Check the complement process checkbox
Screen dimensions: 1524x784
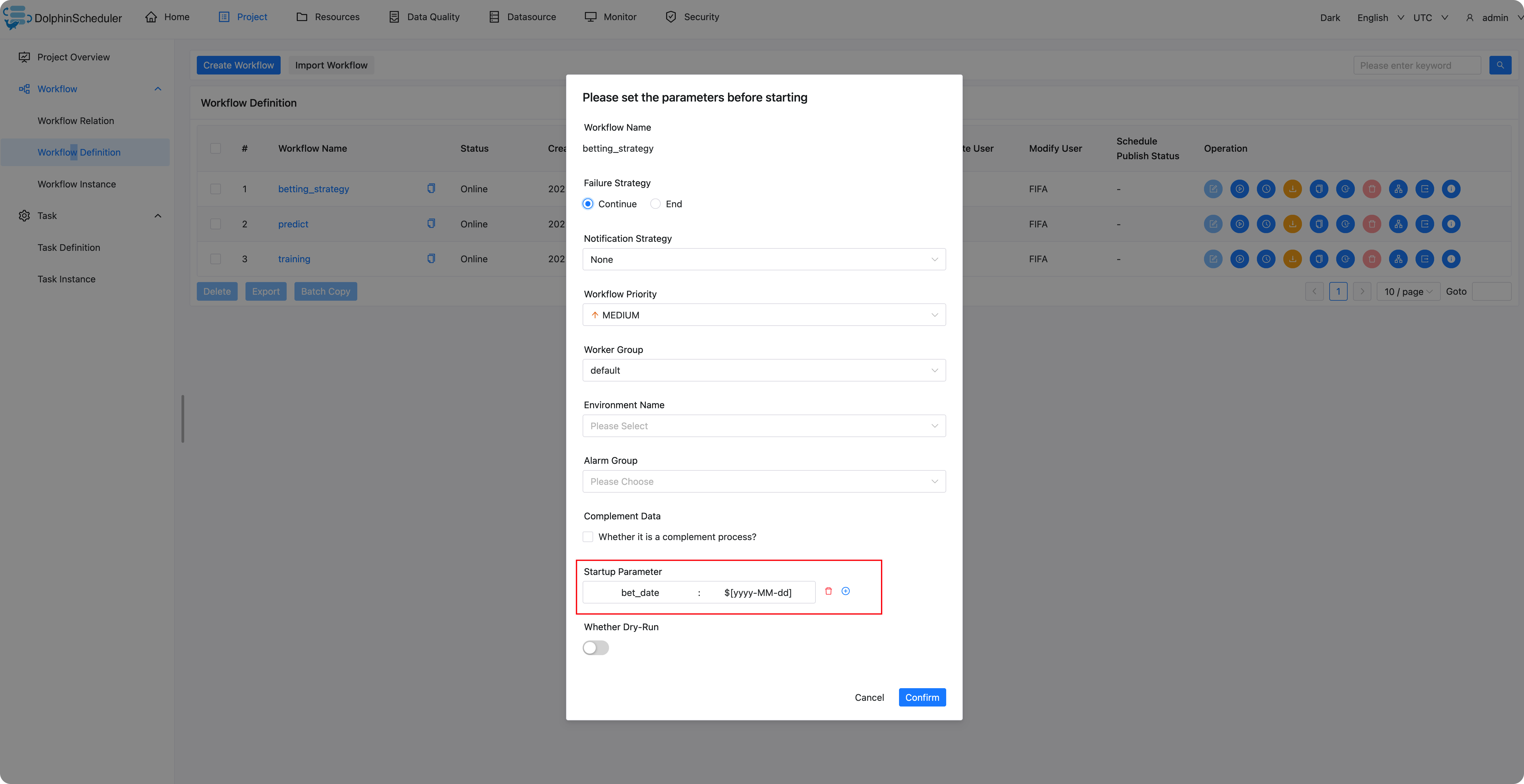click(x=587, y=537)
